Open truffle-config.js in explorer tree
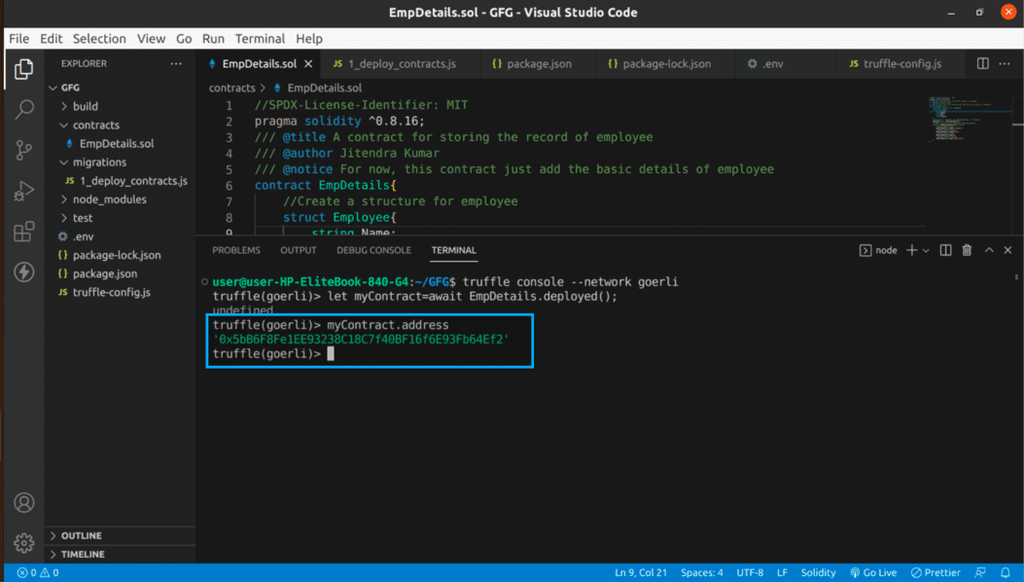The height and width of the screenshot is (582, 1024). click(111, 292)
